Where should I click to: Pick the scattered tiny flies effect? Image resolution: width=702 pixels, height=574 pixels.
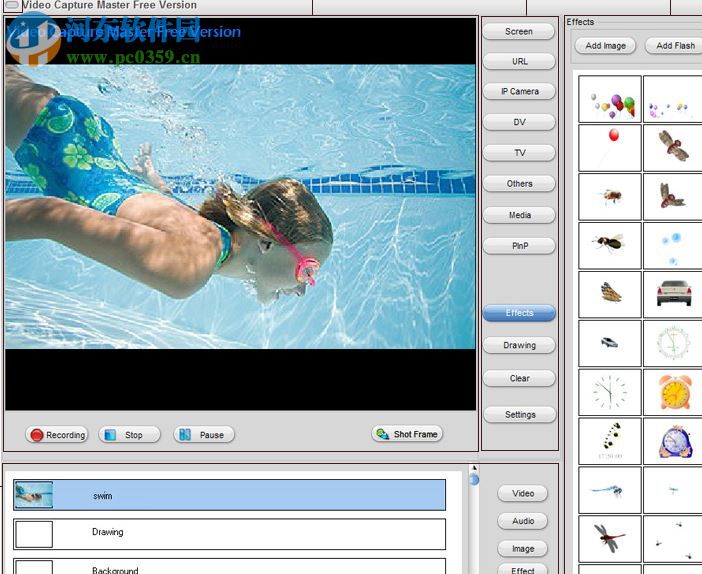pyautogui.click(x=673, y=539)
